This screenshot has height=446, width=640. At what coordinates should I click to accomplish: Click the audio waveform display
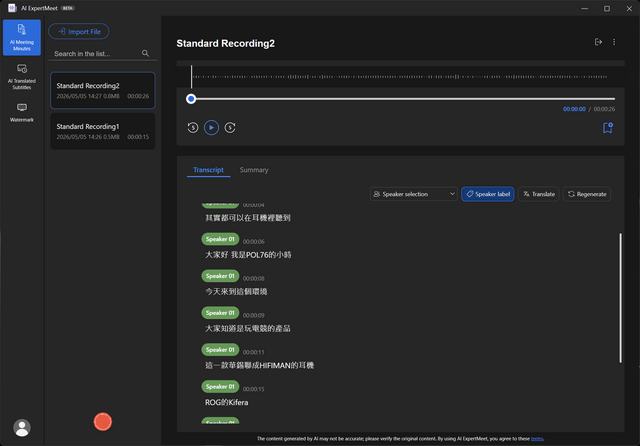400,76
